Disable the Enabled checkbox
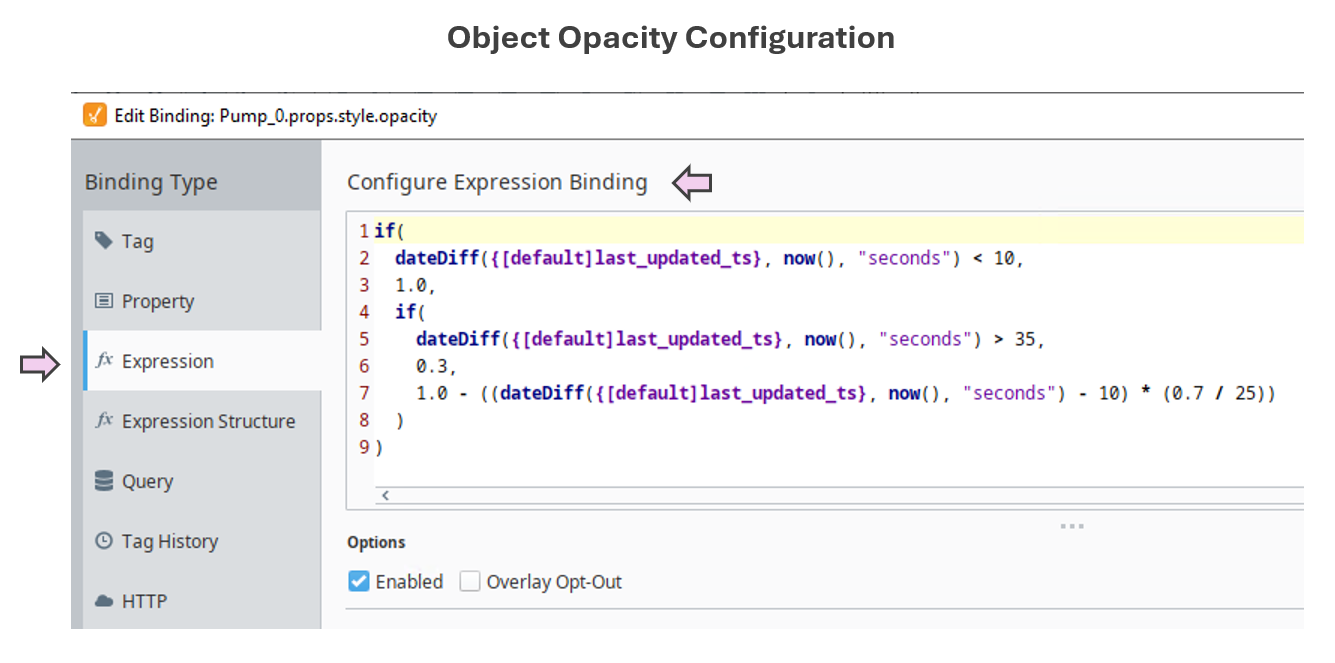 pyautogui.click(x=359, y=581)
